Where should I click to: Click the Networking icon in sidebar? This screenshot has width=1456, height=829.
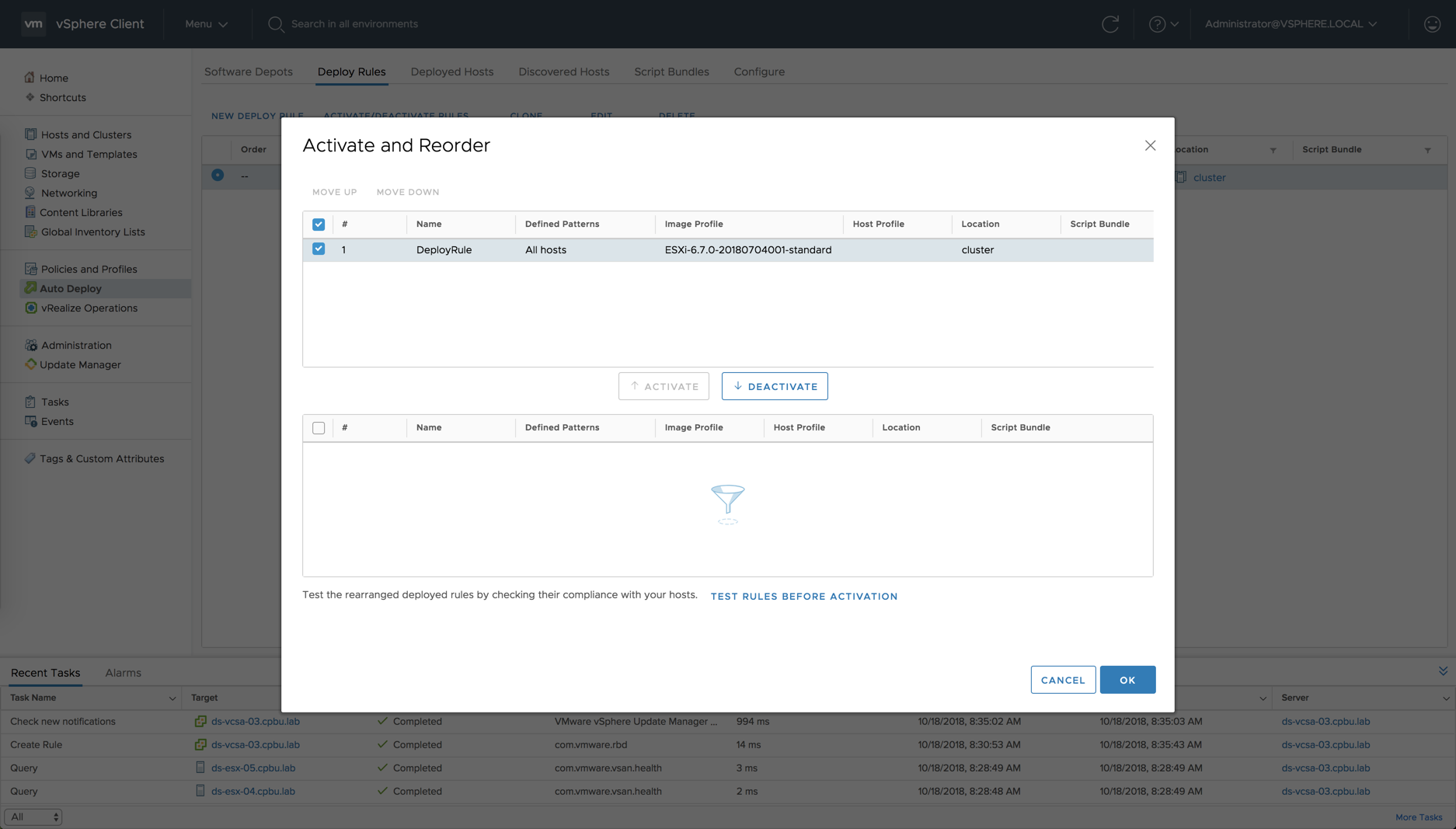click(x=30, y=193)
